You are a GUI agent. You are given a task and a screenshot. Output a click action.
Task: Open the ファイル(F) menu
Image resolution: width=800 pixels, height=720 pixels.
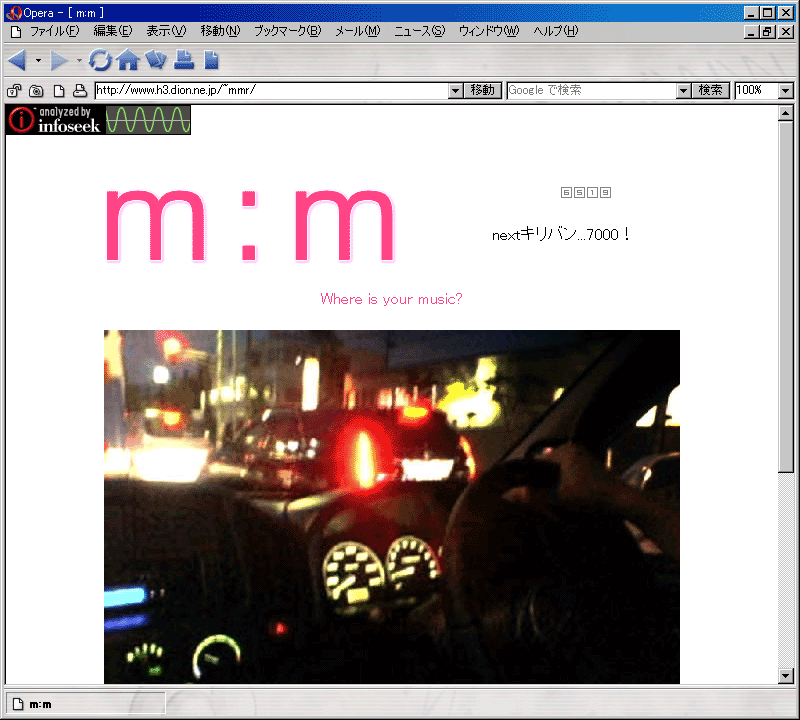pyautogui.click(x=55, y=31)
